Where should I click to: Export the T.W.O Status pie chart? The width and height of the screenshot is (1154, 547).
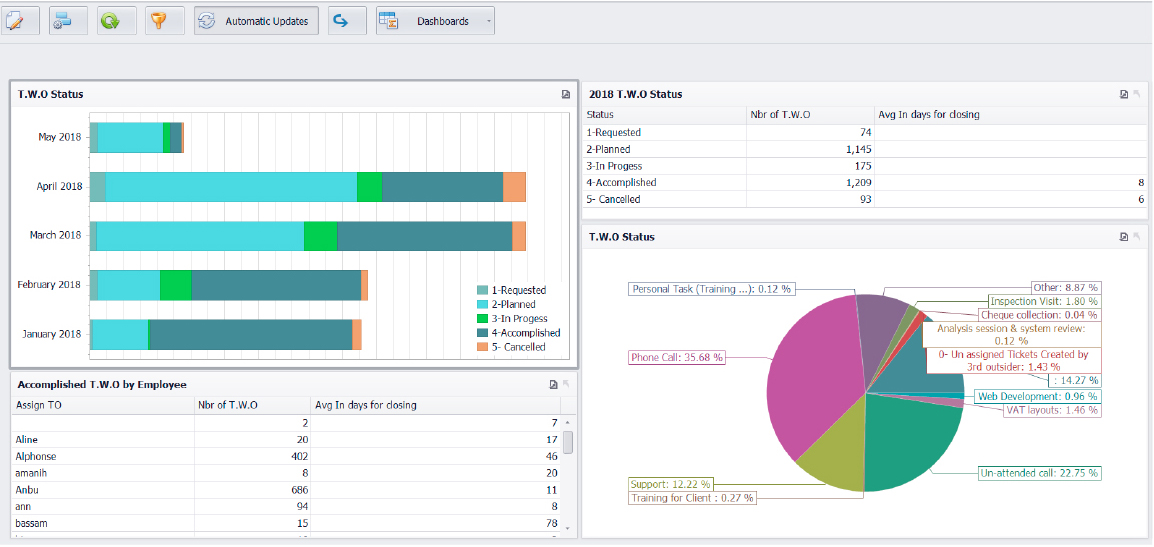(1124, 238)
